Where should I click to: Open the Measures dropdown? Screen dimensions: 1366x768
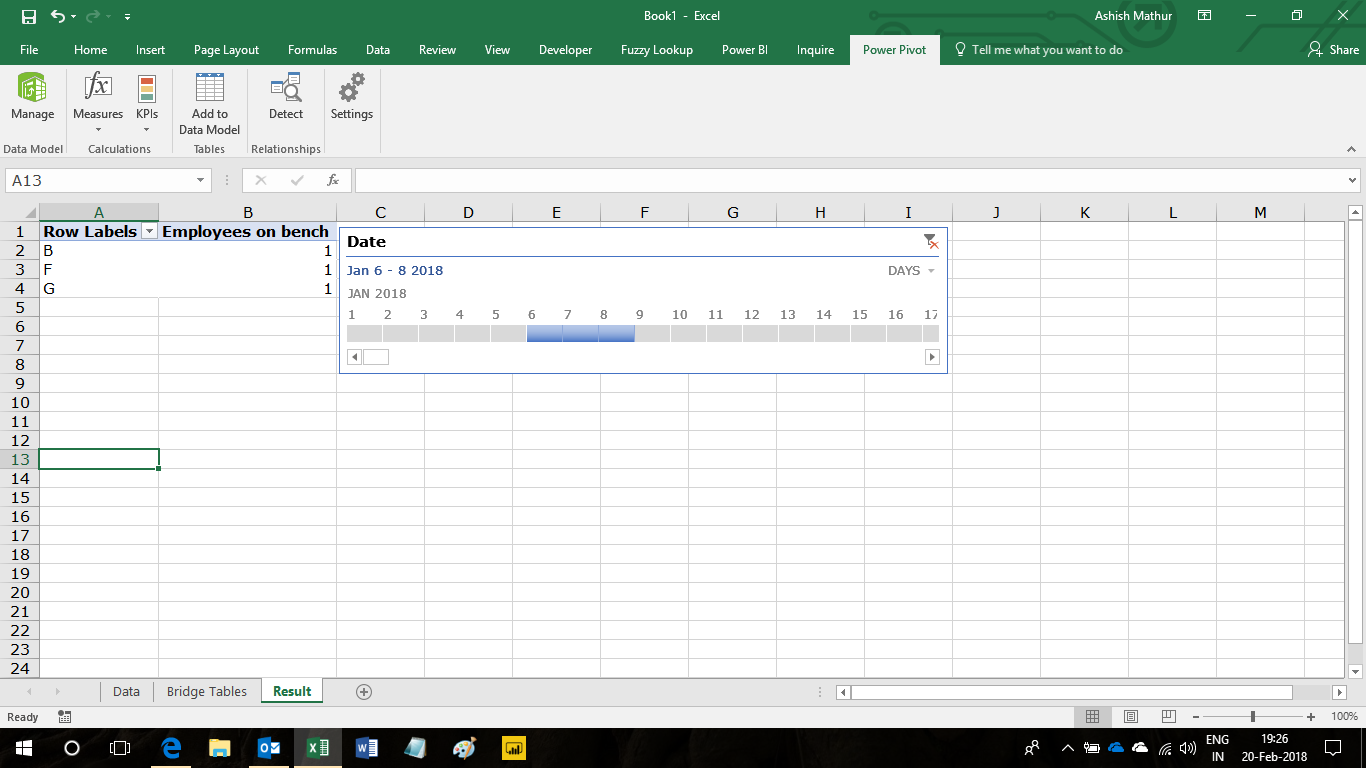(x=98, y=102)
